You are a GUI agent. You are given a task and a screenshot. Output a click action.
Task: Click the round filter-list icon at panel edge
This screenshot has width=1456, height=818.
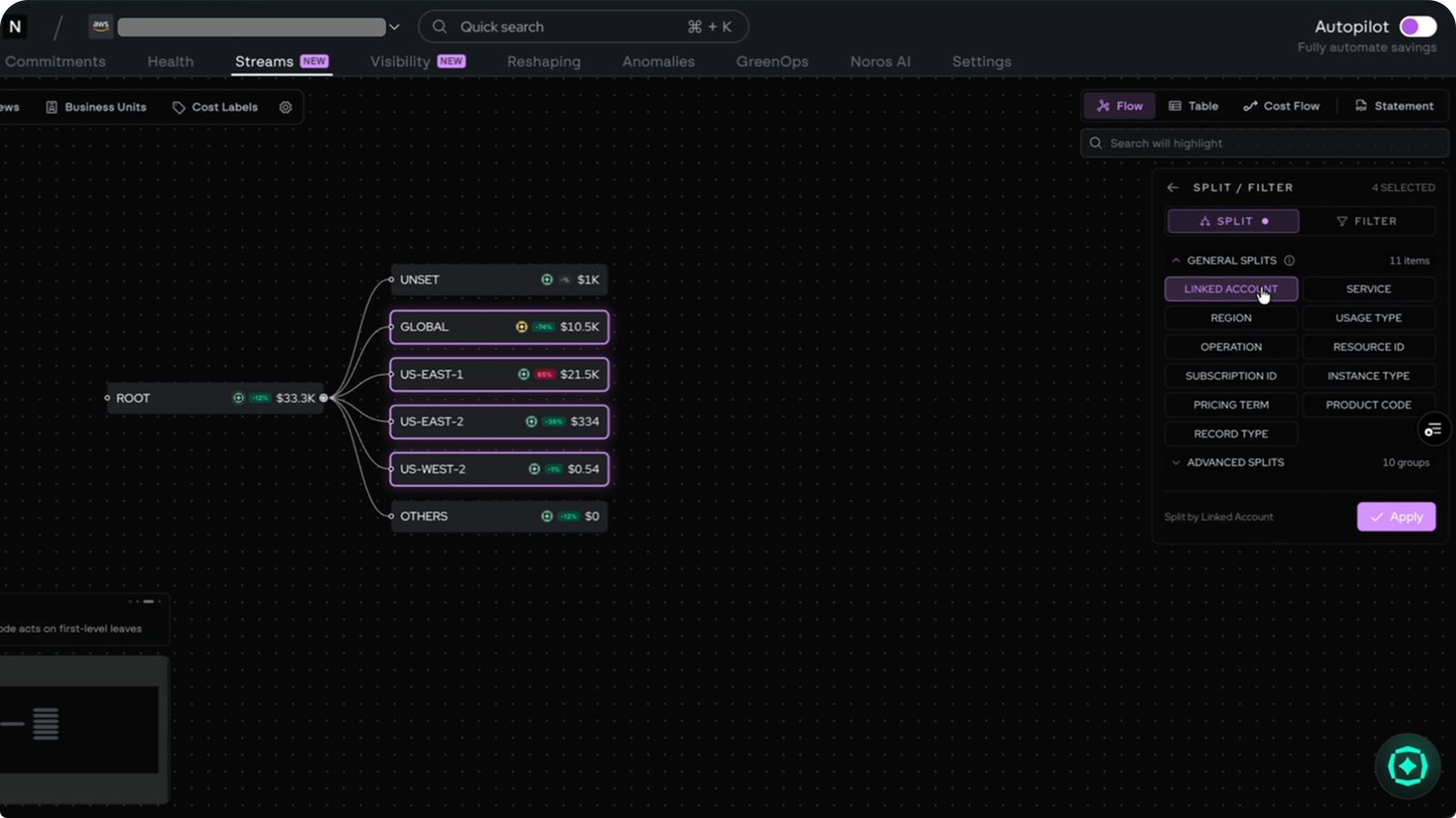point(1433,429)
